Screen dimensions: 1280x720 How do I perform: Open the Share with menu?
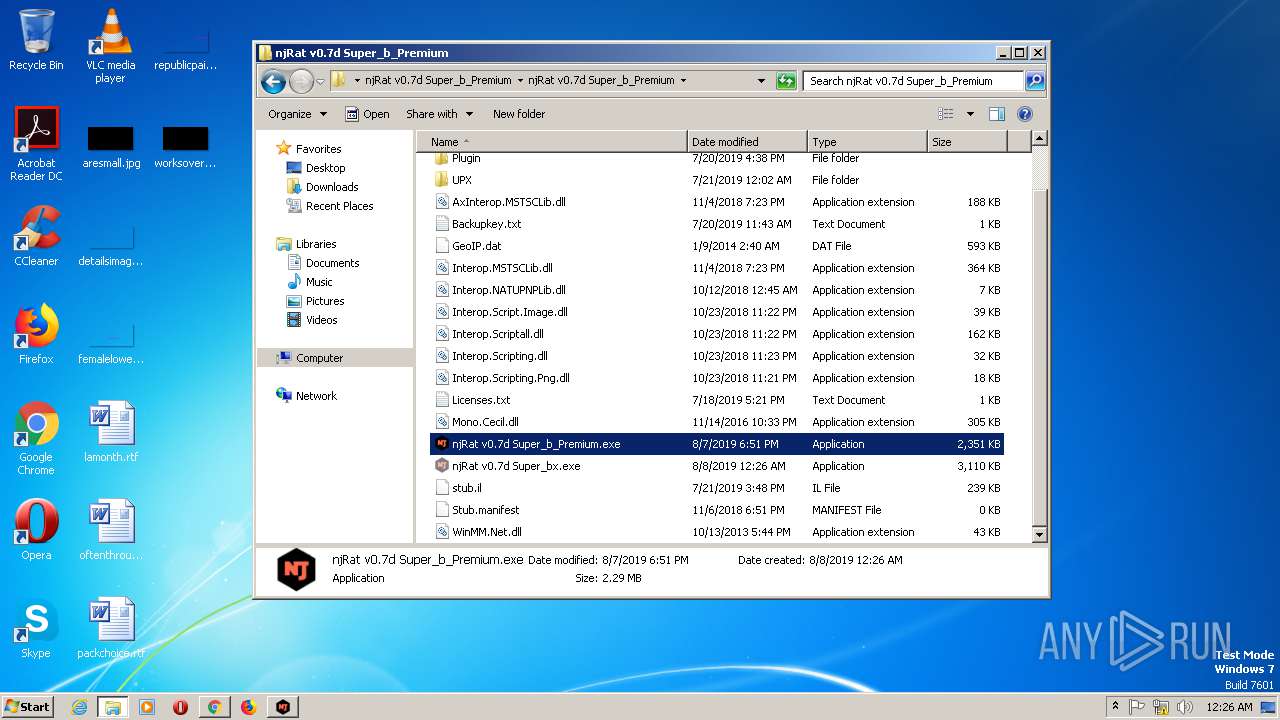click(x=439, y=114)
